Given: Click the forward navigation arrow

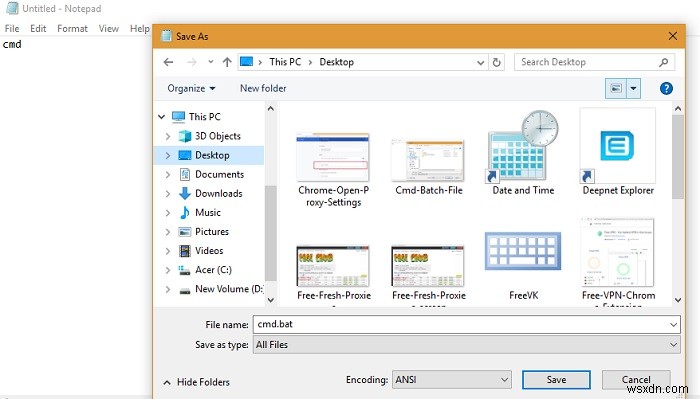Looking at the screenshot, I should click(192, 62).
